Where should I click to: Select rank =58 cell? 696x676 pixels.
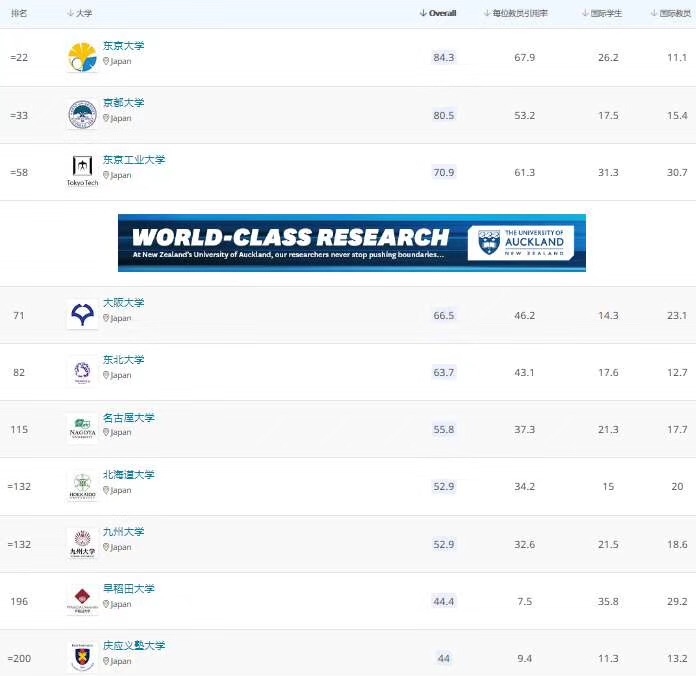click(x=19, y=172)
